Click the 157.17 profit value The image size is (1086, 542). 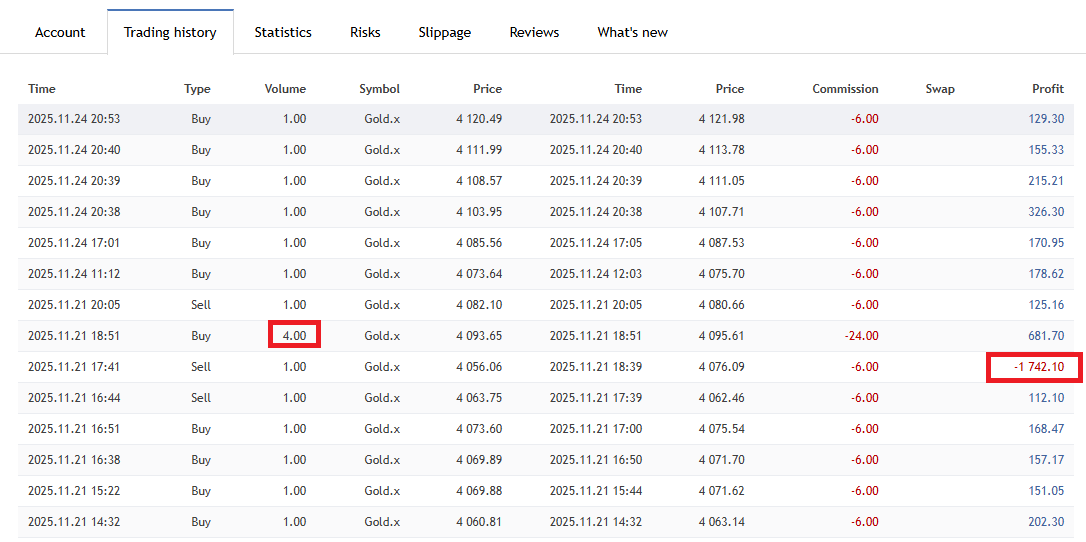pyautogui.click(x=1047, y=460)
